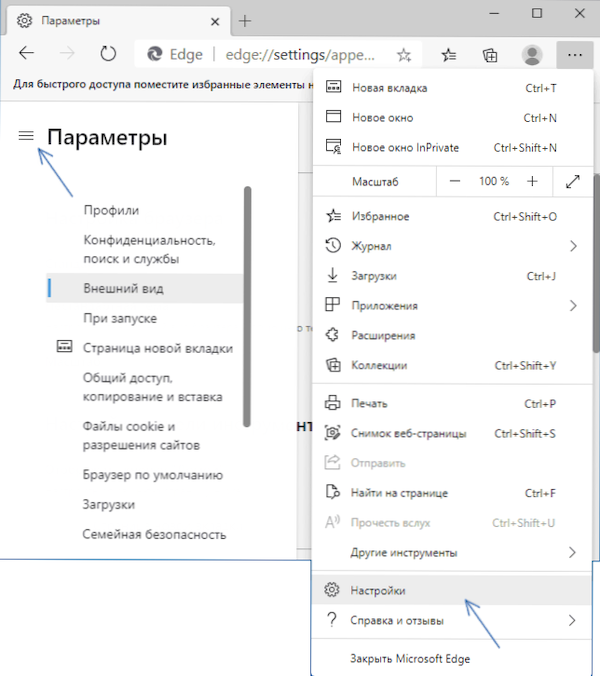
Task: Open the hamburger menu next to Параметры
Action: pyautogui.click(x=26, y=136)
